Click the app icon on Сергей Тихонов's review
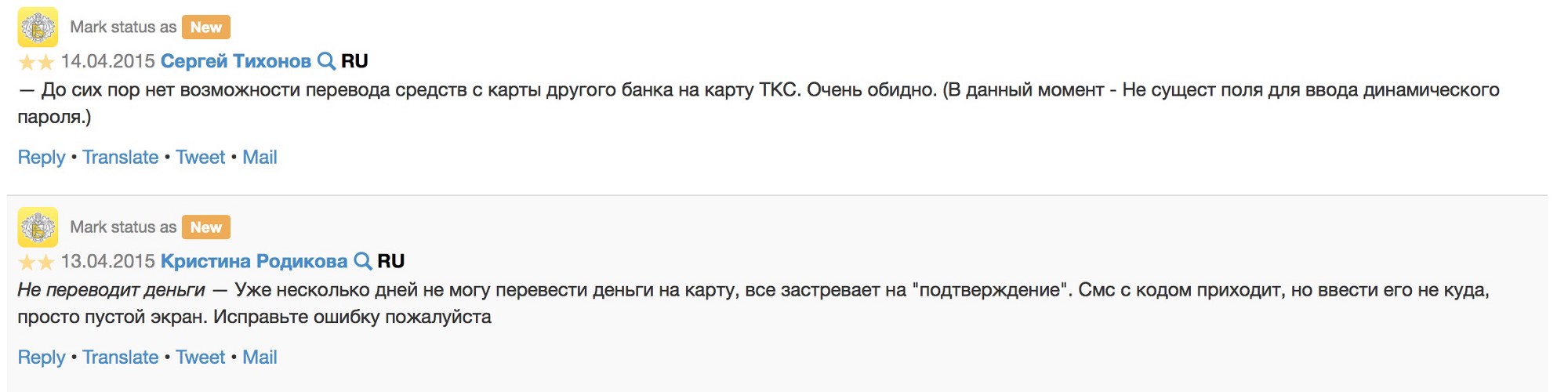1568x392 pixels. pyautogui.click(x=38, y=27)
